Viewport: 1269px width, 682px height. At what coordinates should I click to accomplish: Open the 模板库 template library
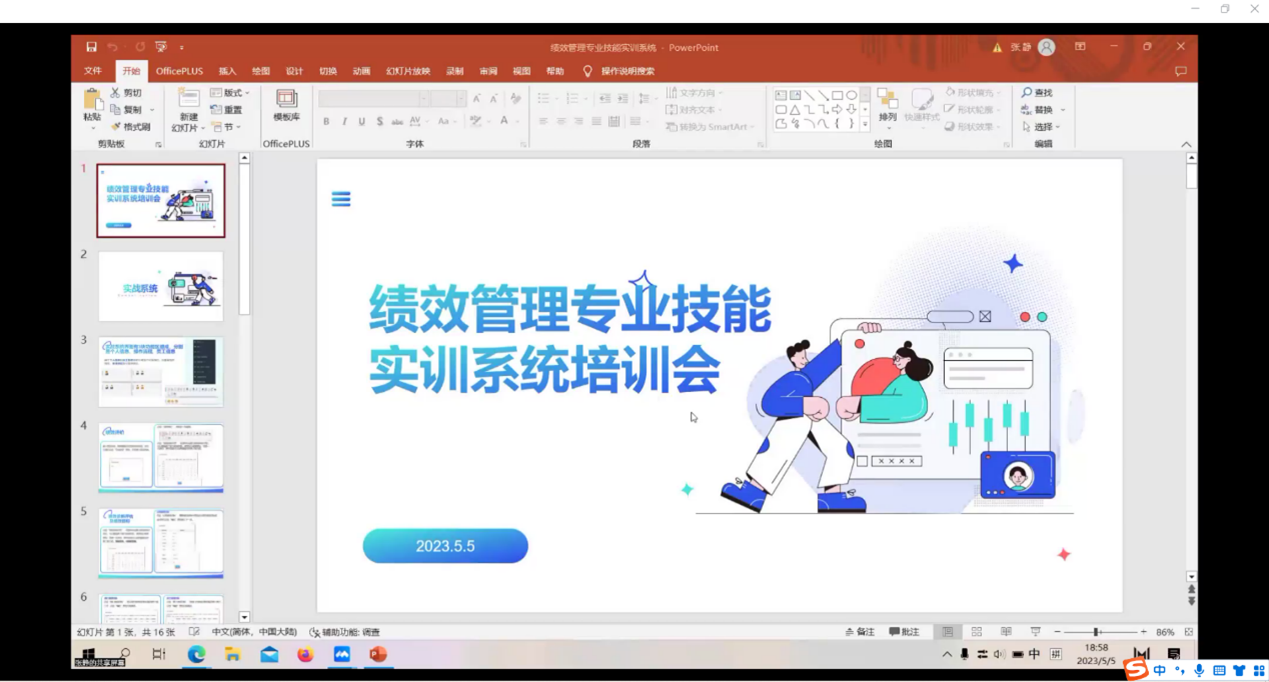pos(287,105)
